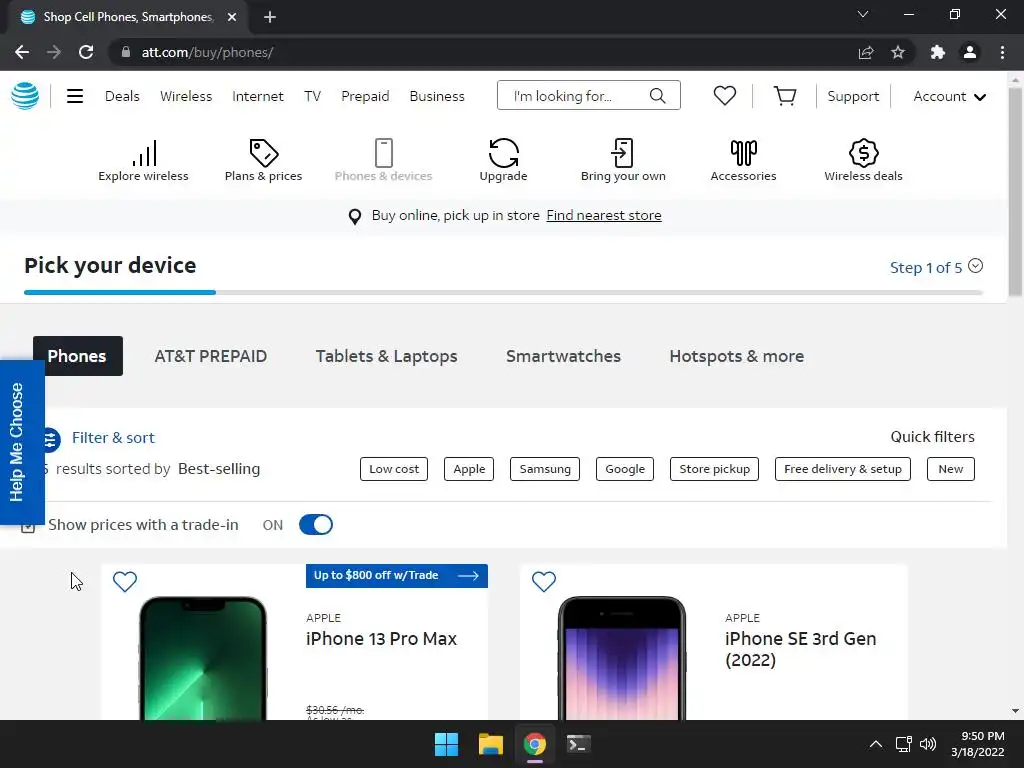Open Plans & prices tag icon
The height and width of the screenshot is (768, 1024).
tap(264, 153)
